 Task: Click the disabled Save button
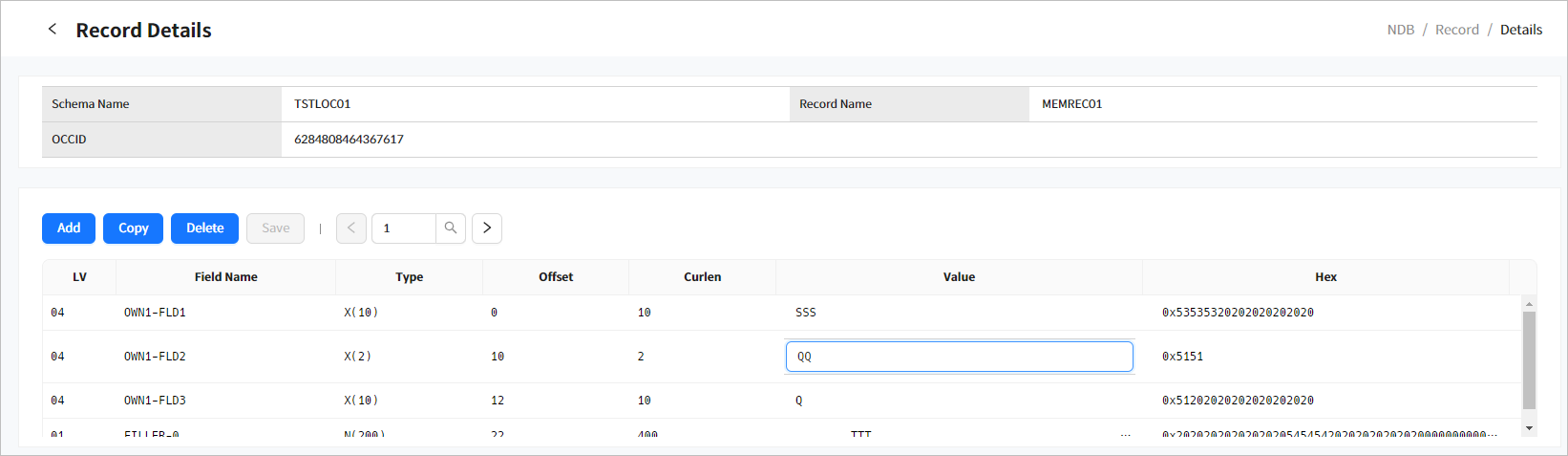point(275,228)
